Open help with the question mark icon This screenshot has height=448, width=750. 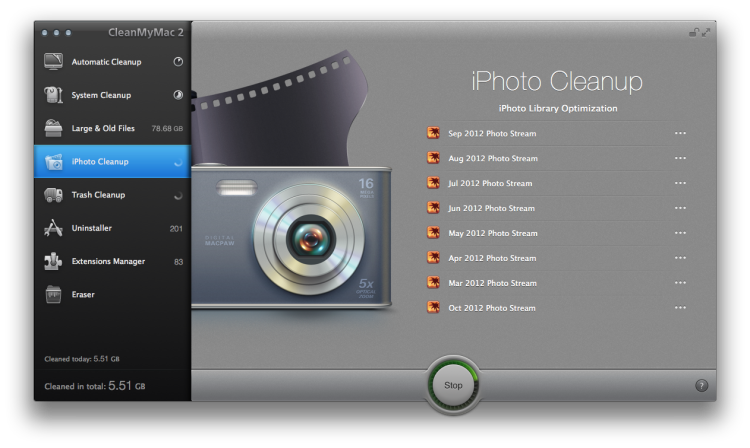pos(701,385)
